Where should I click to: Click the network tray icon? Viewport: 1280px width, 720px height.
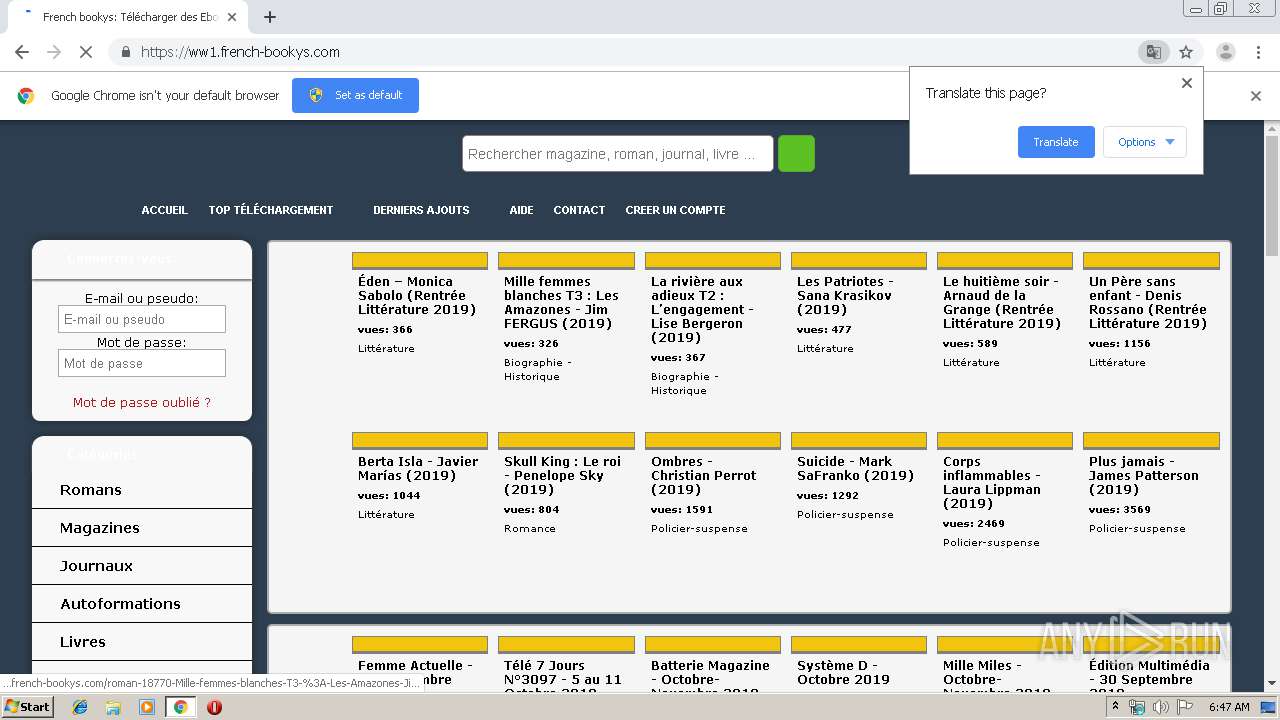click(1137, 707)
